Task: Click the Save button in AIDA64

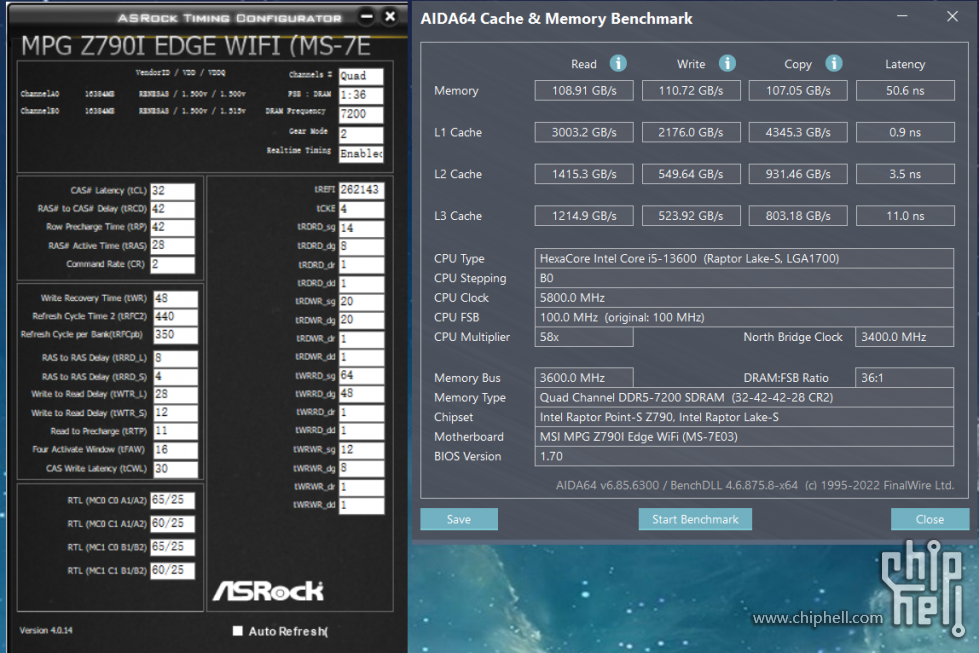Action: [459, 519]
